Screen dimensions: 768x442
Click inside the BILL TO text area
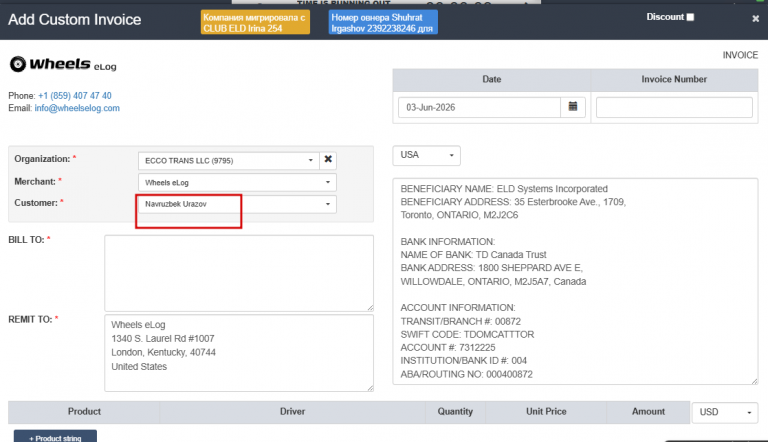point(239,273)
